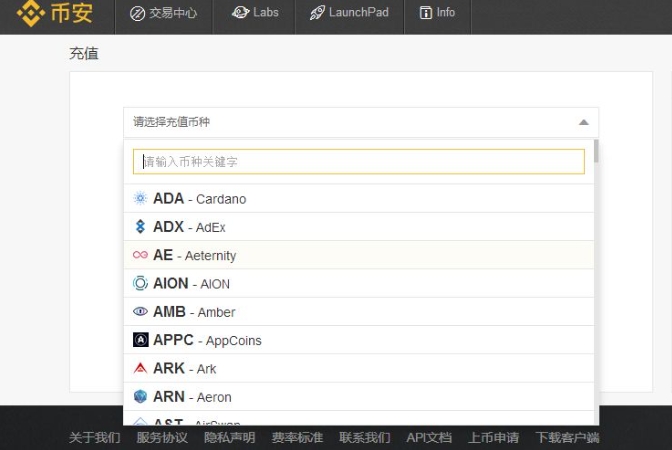
Task: Open the 下载客户端 footer link
Action: click(x=567, y=438)
